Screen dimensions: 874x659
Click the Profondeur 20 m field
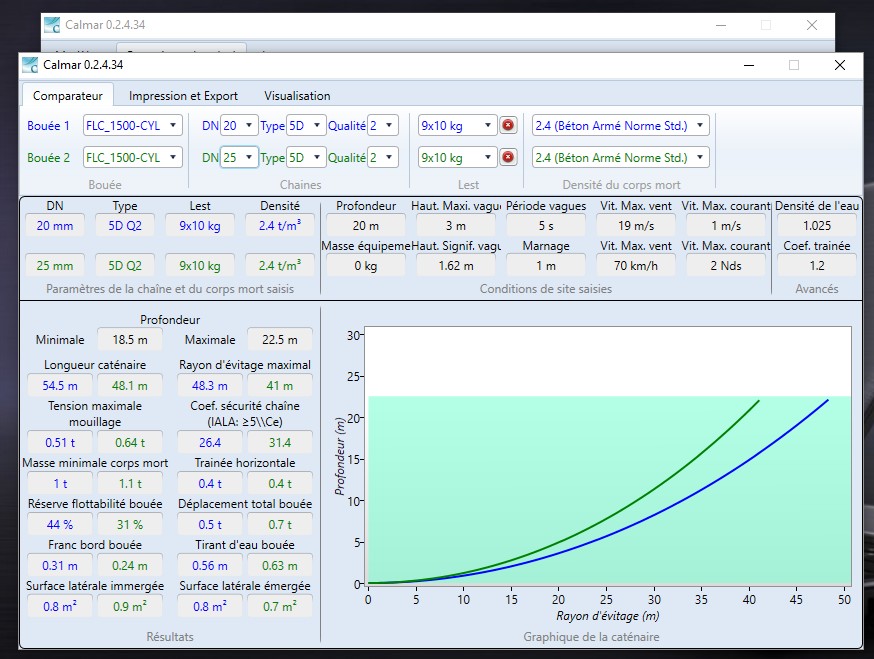[x=365, y=226]
